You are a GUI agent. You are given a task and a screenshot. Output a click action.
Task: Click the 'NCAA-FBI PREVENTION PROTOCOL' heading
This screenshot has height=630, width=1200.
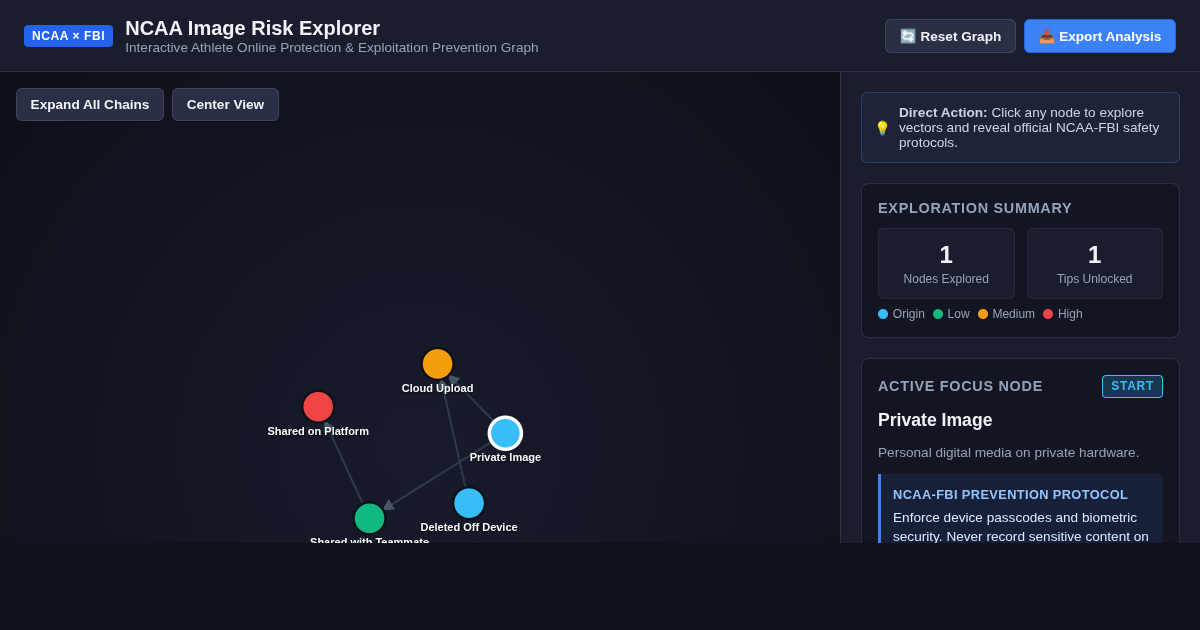coord(1010,494)
